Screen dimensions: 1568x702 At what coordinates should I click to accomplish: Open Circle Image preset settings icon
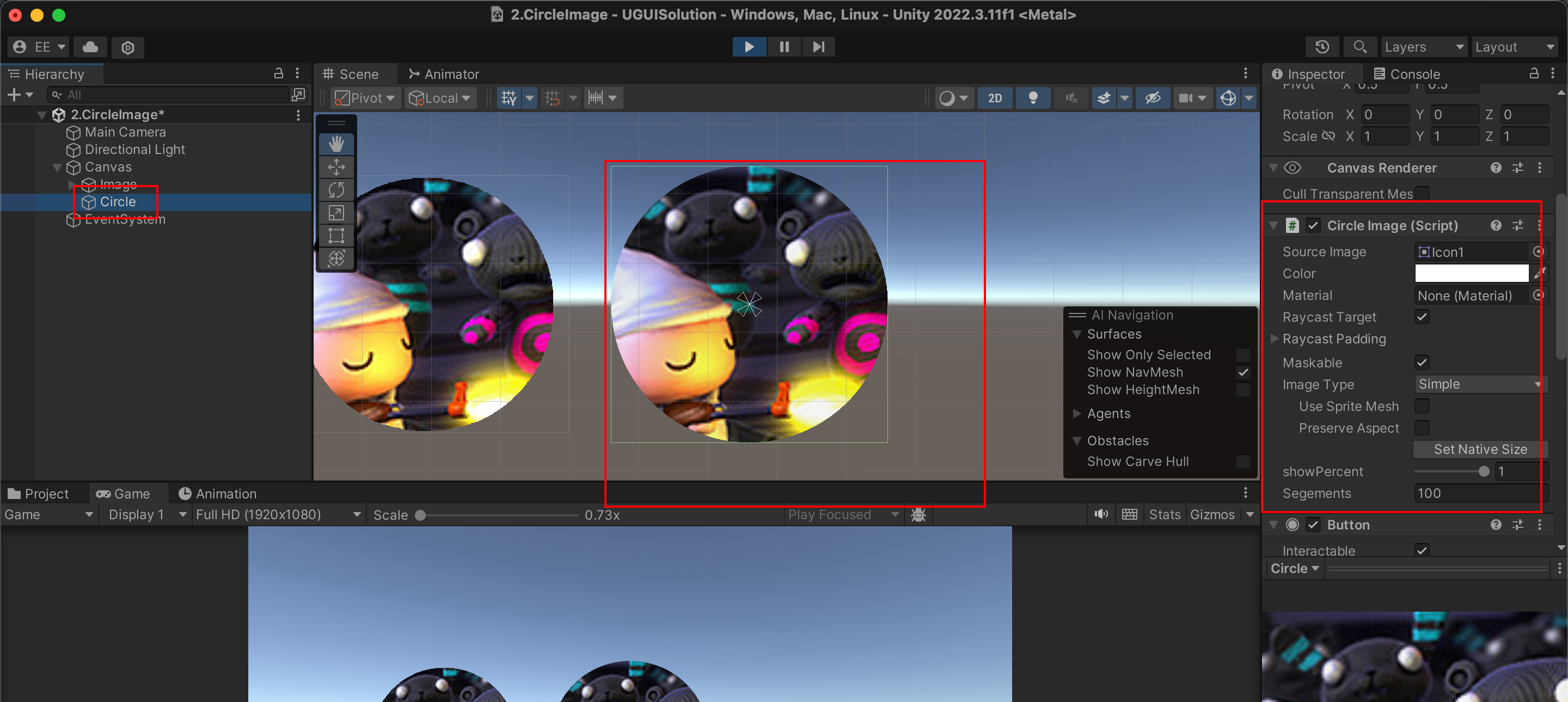click(x=1517, y=226)
